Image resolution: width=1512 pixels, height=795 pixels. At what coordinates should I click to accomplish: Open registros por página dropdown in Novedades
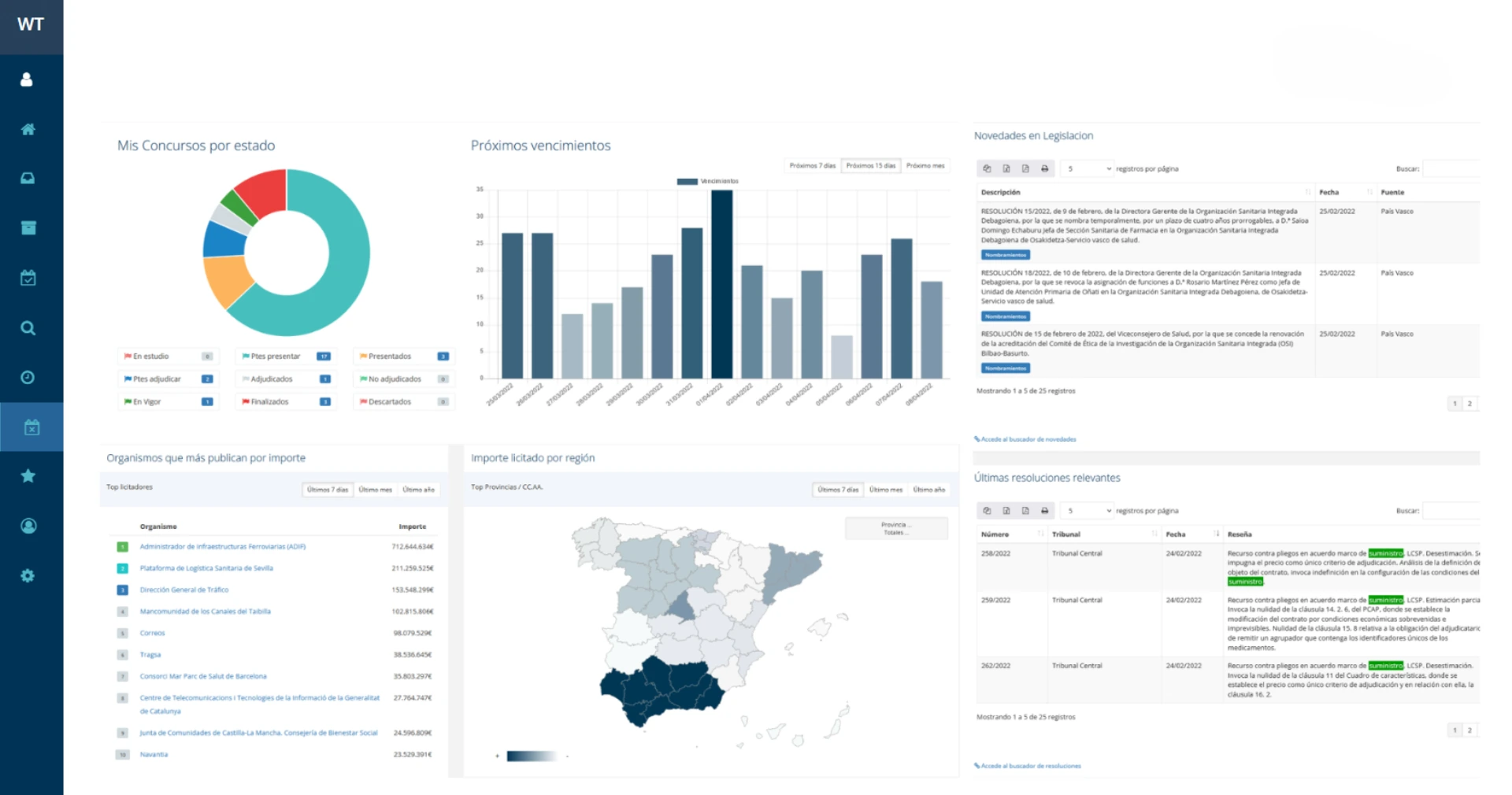point(1088,168)
